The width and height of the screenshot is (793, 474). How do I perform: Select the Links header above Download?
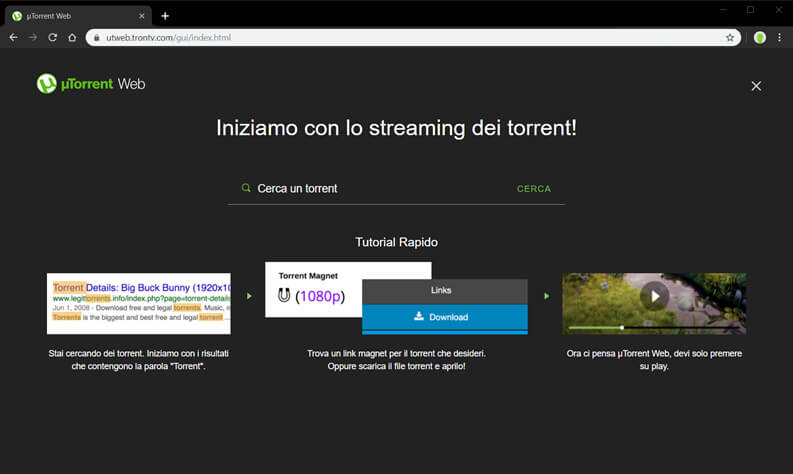(445, 291)
